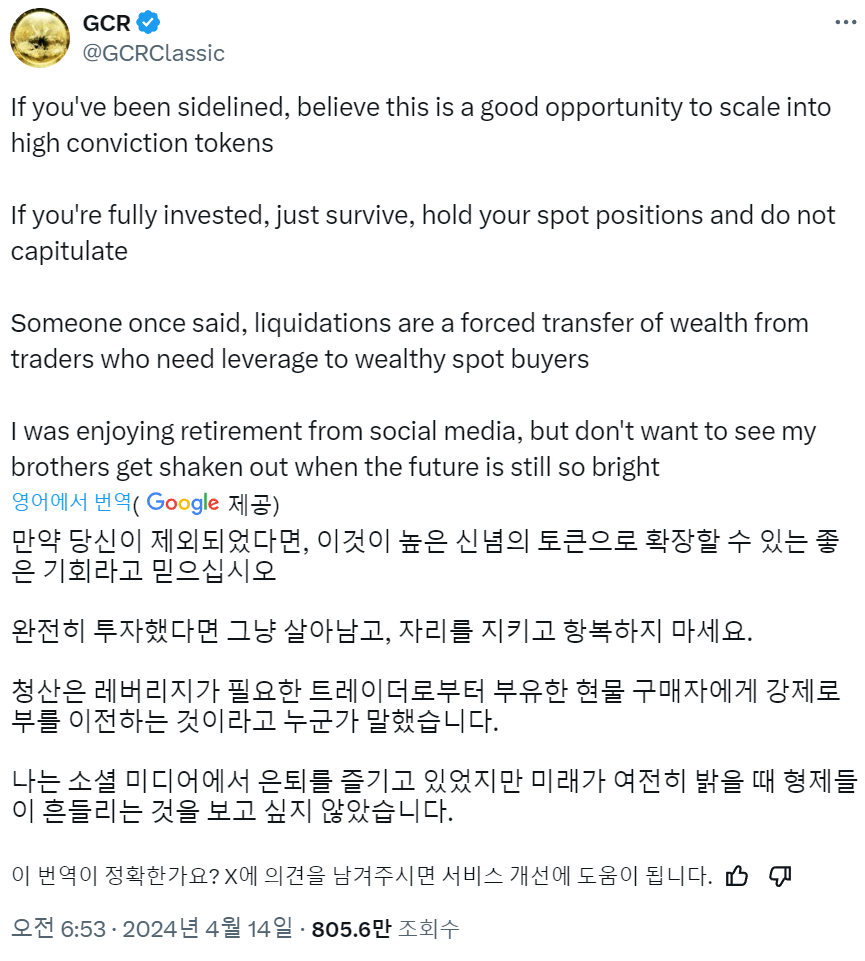Open the more options ellipsis menu
This screenshot has width=865, height=961.
point(844,22)
